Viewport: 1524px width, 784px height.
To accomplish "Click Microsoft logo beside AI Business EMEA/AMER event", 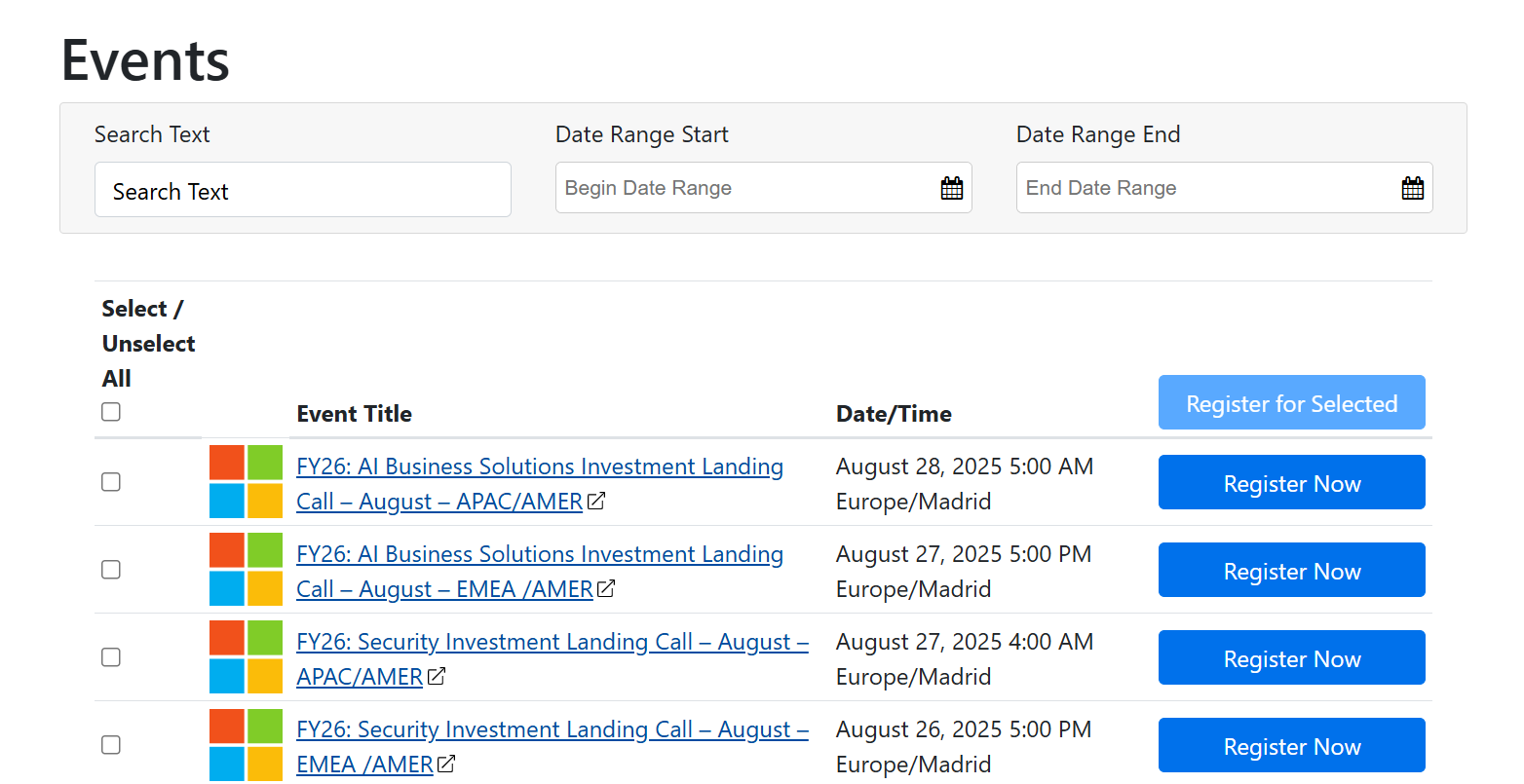I will pos(246,569).
